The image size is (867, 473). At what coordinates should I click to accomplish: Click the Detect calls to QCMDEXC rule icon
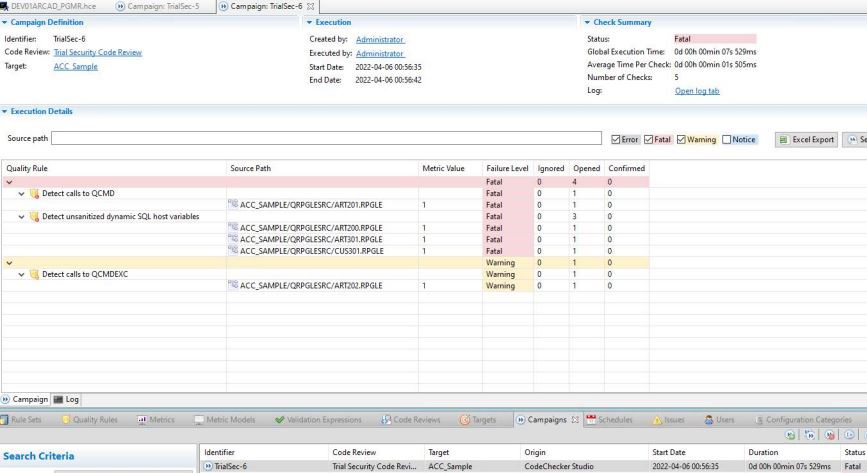coord(34,274)
